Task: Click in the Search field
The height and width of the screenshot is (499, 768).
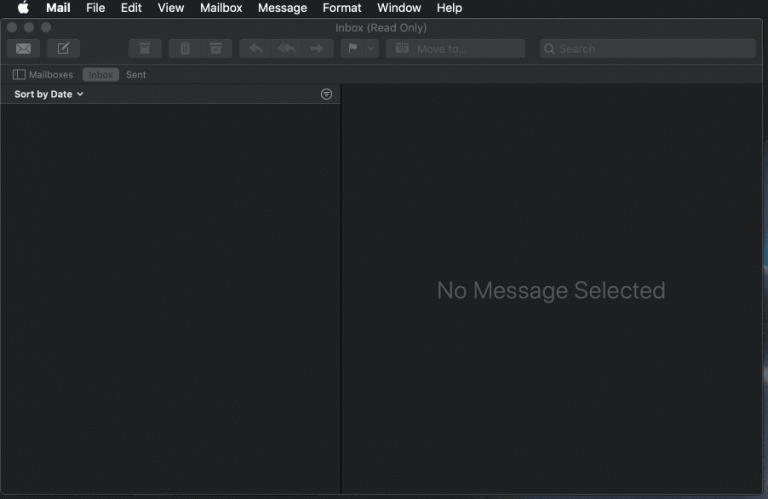Action: click(648, 48)
